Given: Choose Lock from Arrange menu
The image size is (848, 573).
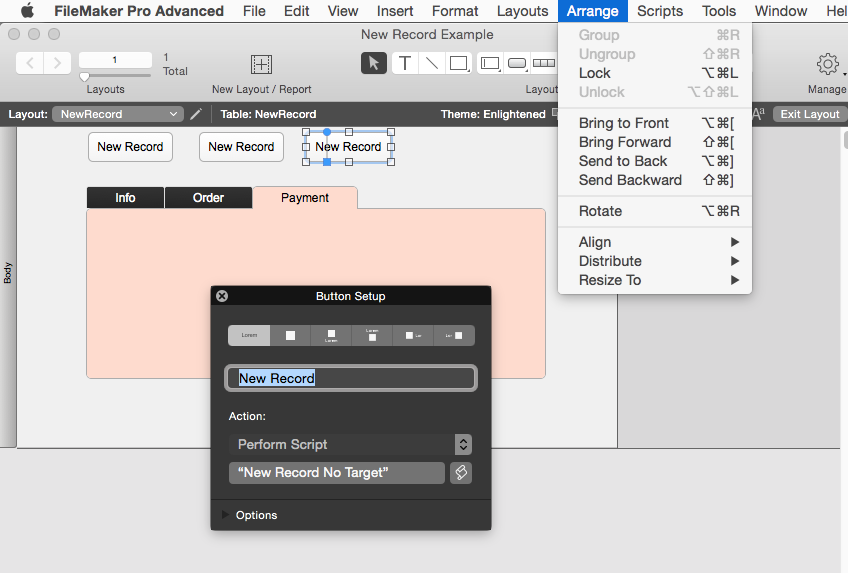Looking at the screenshot, I should [655, 73].
